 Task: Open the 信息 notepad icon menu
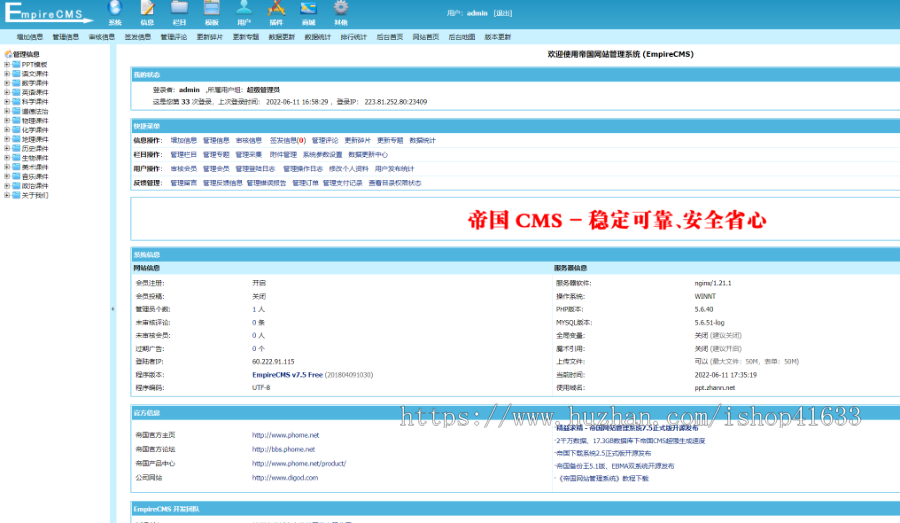click(x=148, y=11)
